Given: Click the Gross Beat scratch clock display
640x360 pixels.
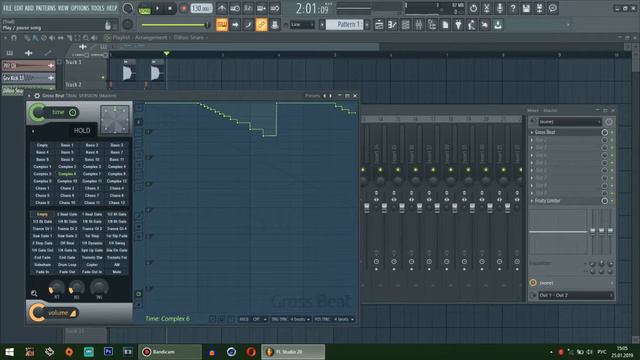Looking at the screenshot, I should click(x=115, y=119).
